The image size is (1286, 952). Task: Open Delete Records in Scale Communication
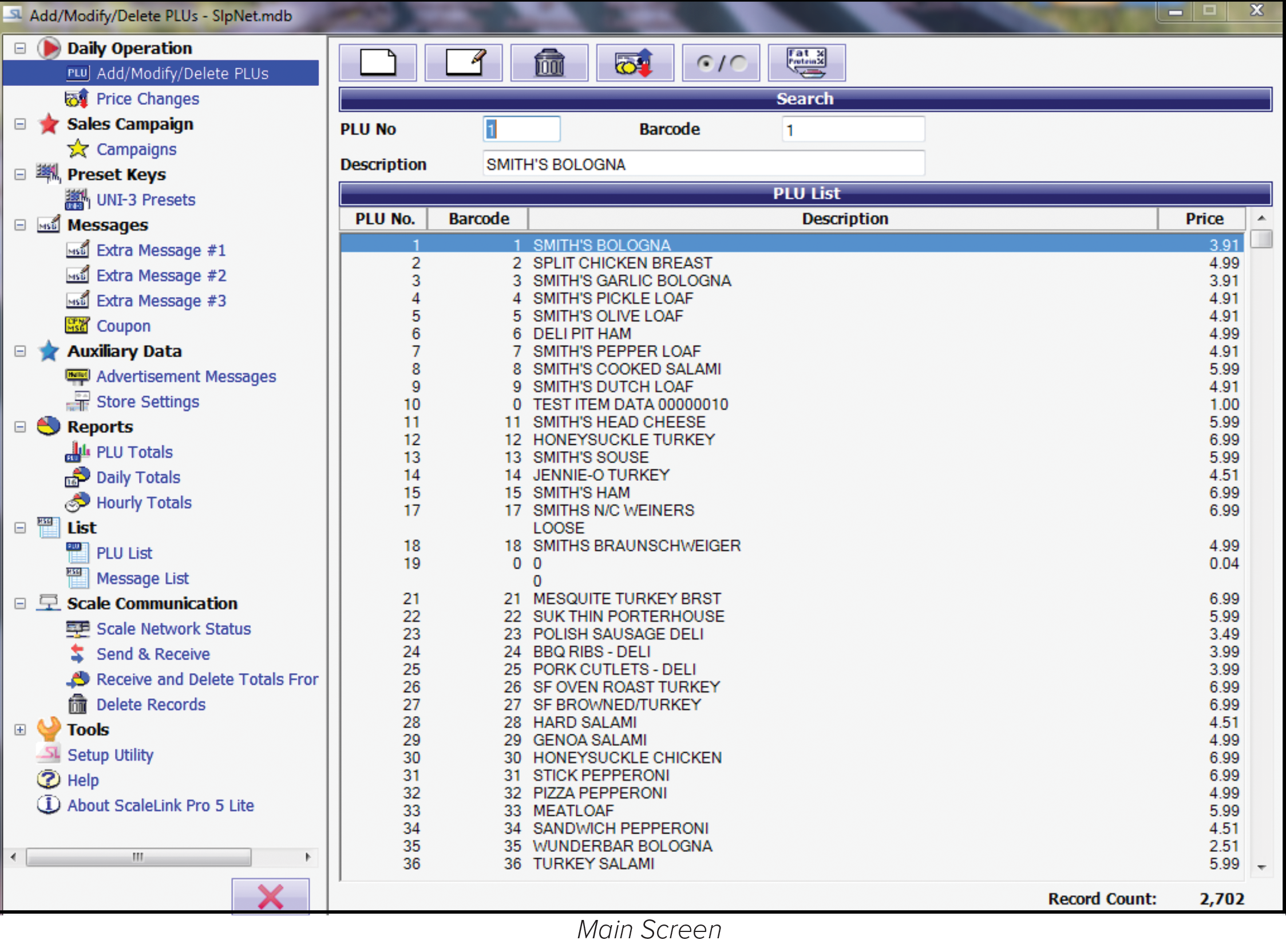pyautogui.click(x=151, y=705)
